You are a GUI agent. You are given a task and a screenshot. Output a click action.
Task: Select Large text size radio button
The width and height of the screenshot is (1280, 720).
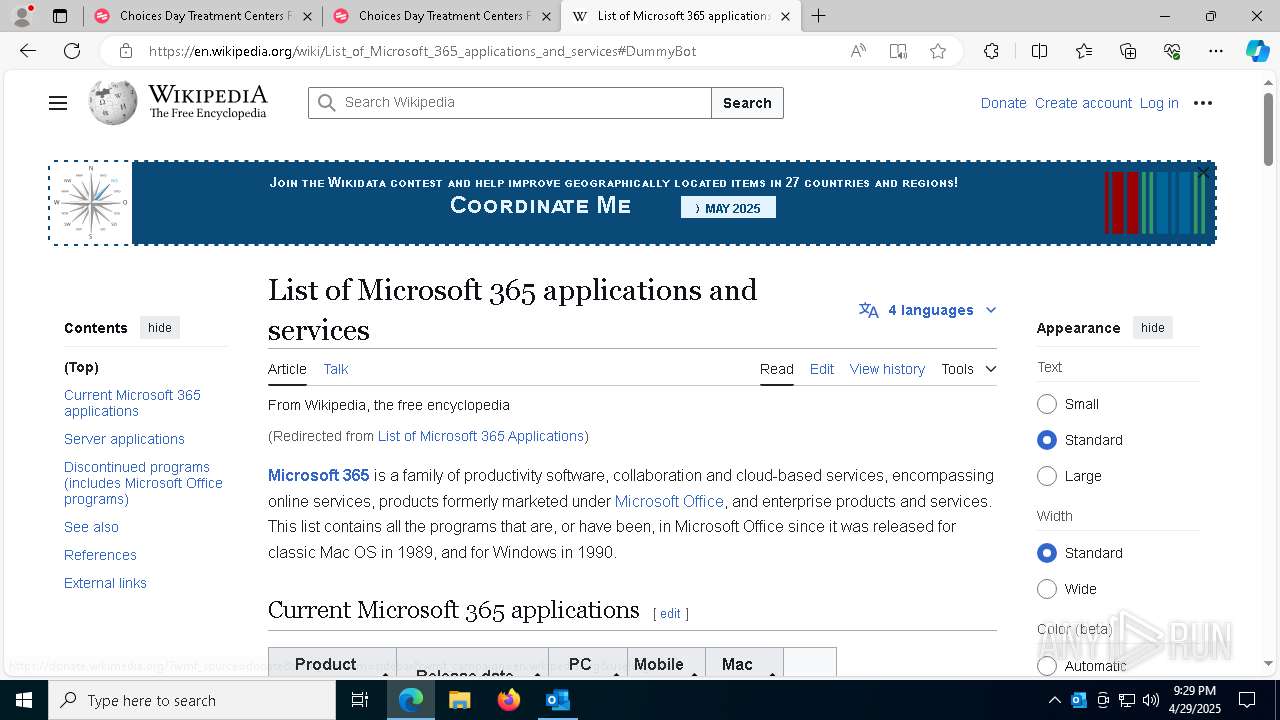coord(1047,476)
